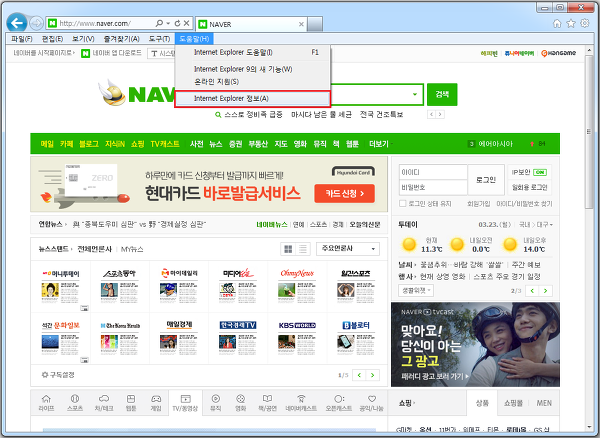
Task: Expand the search box dropdown arrow
Action: 415,94
